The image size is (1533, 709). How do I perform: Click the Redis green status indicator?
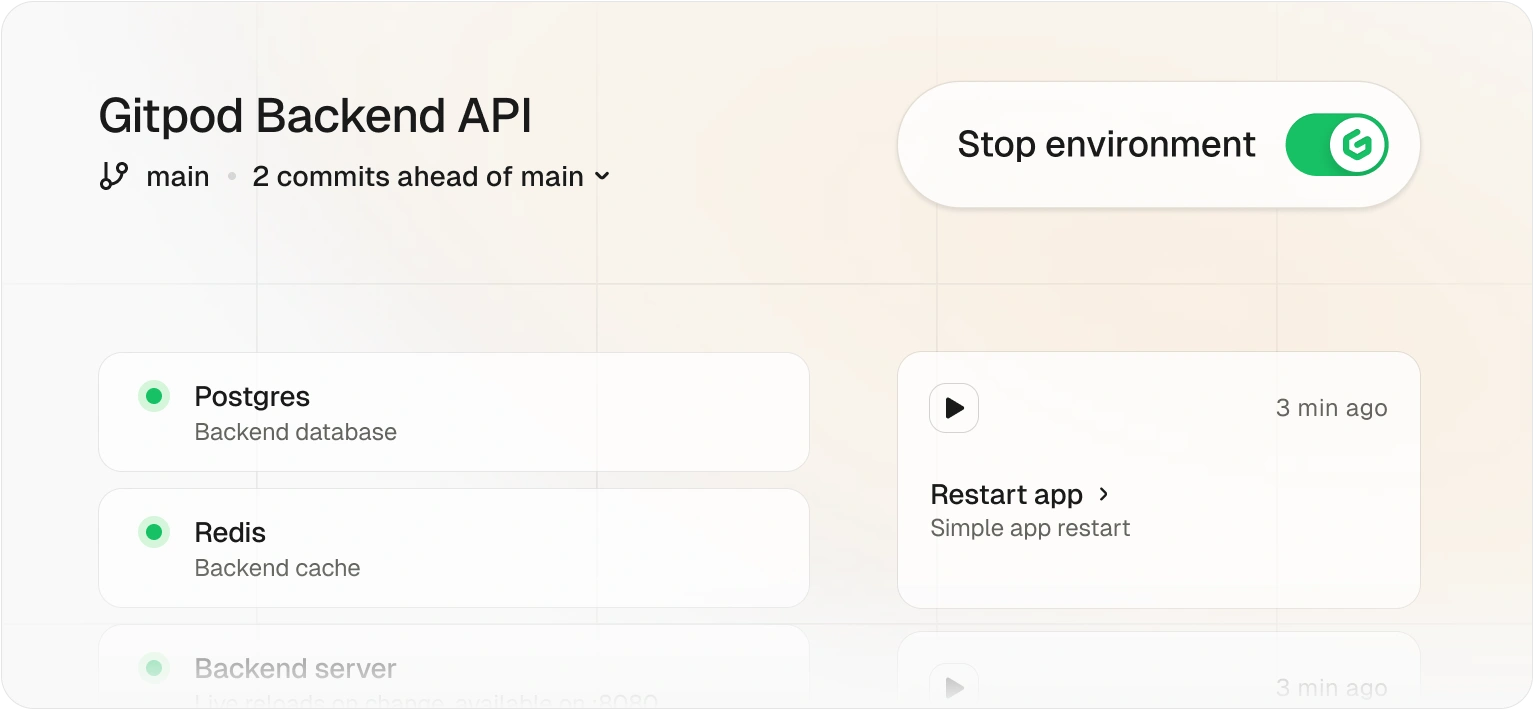point(154,533)
